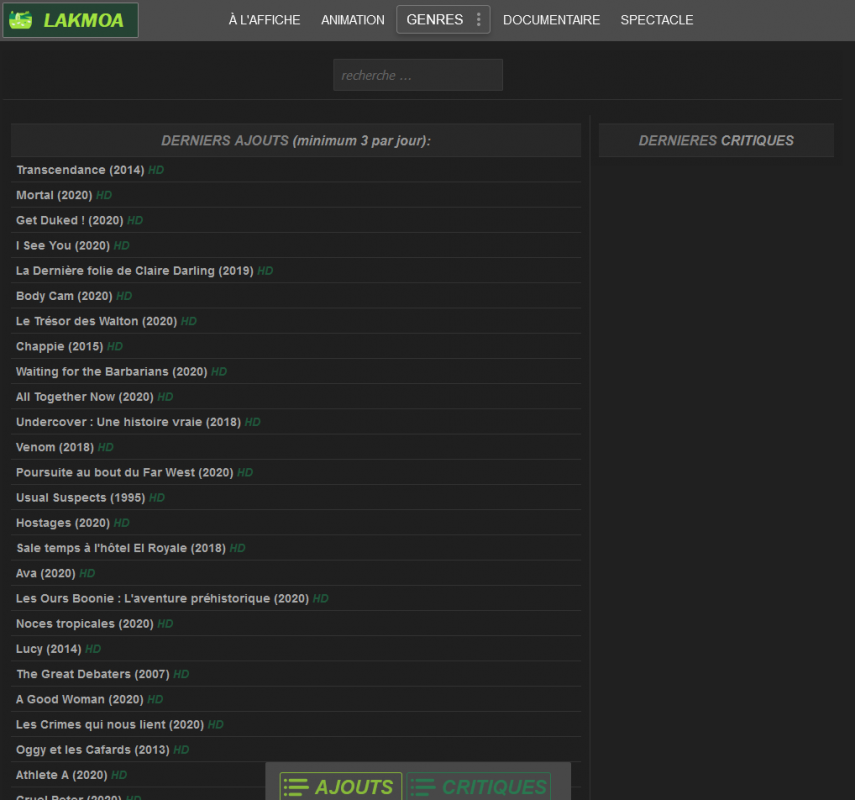Viewport: 855px width, 800px height.
Task: Click the CRITIQUES list button
Action: click(x=478, y=787)
